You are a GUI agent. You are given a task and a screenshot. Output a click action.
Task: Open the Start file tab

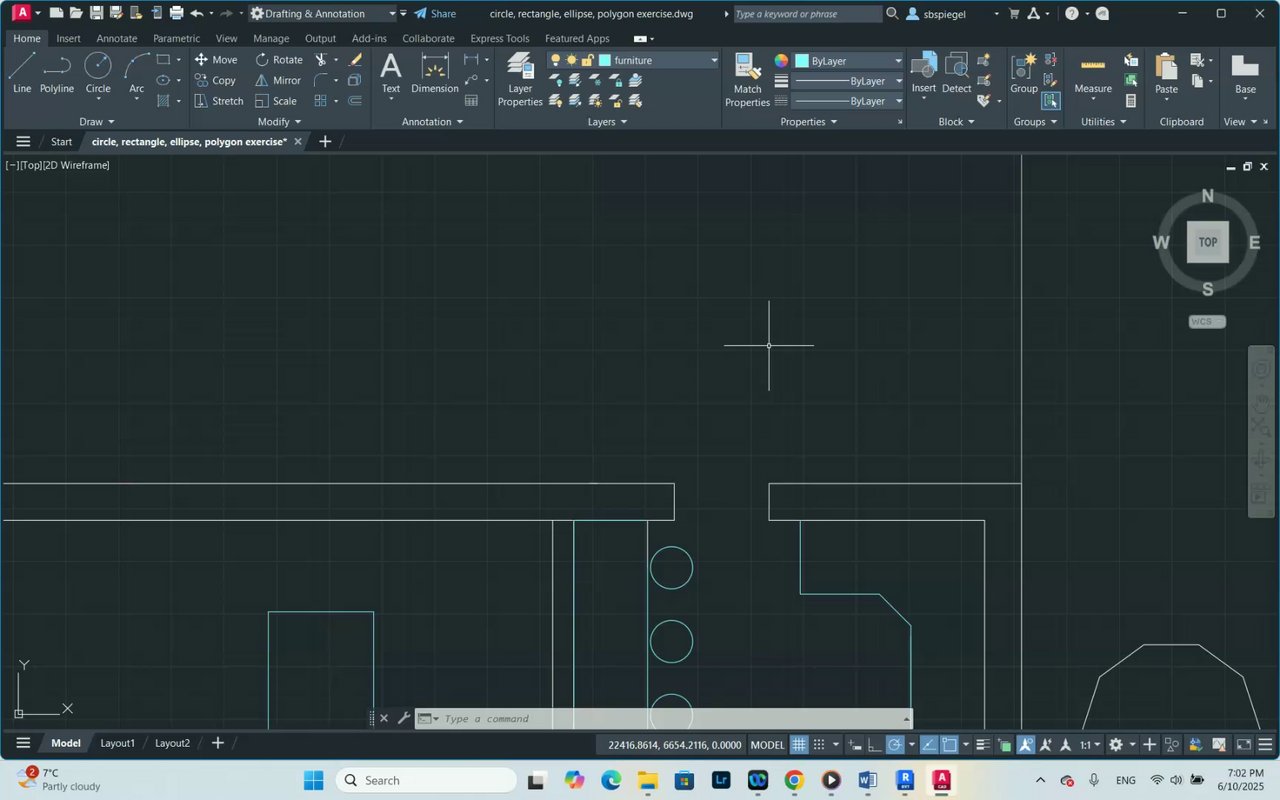pyautogui.click(x=62, y=141)
